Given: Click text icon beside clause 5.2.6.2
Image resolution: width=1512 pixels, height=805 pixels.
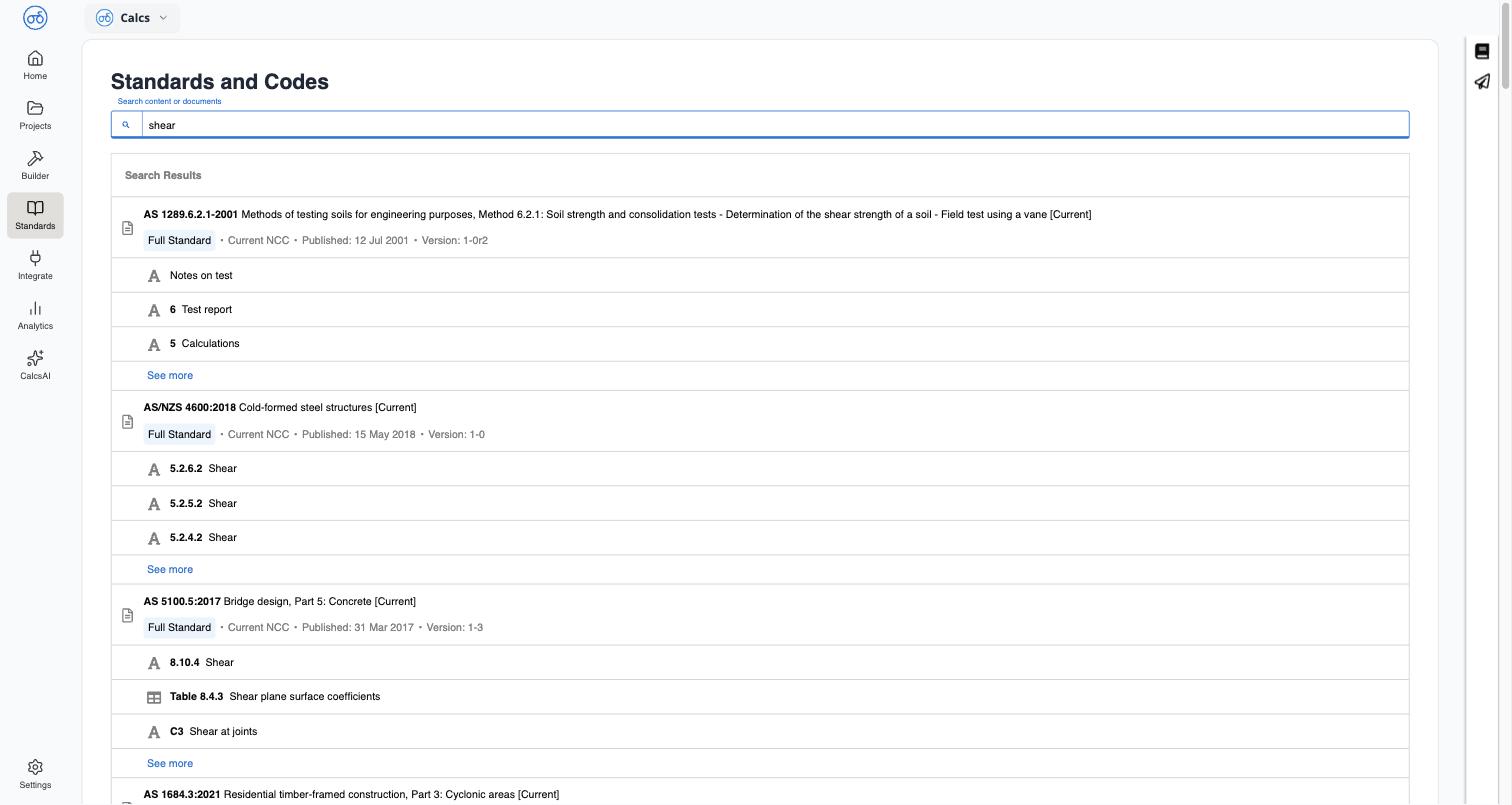Looking at the screenshot, I should click(154, 469).
